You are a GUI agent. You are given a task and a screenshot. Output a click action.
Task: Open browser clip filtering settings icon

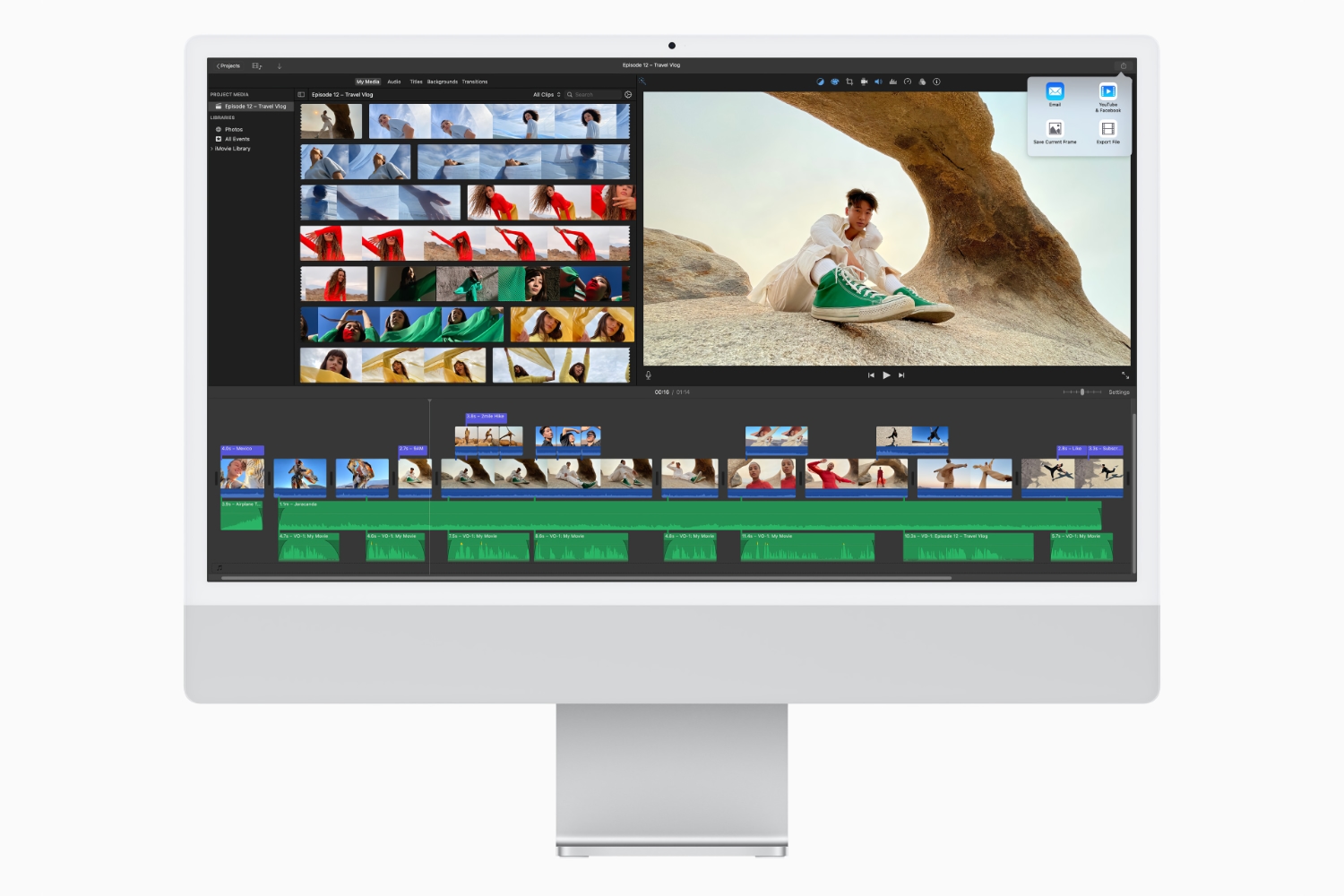coord(628,94)
